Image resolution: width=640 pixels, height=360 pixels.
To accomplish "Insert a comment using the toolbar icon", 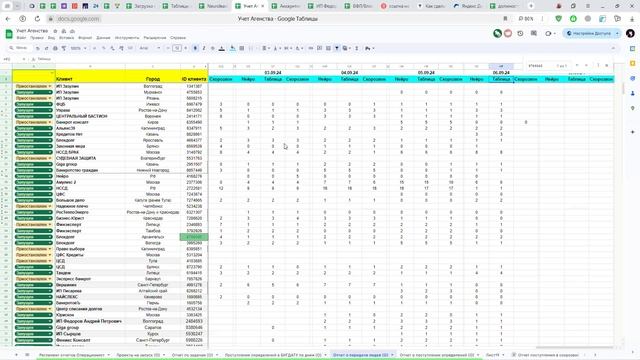I will coord(320,48).
